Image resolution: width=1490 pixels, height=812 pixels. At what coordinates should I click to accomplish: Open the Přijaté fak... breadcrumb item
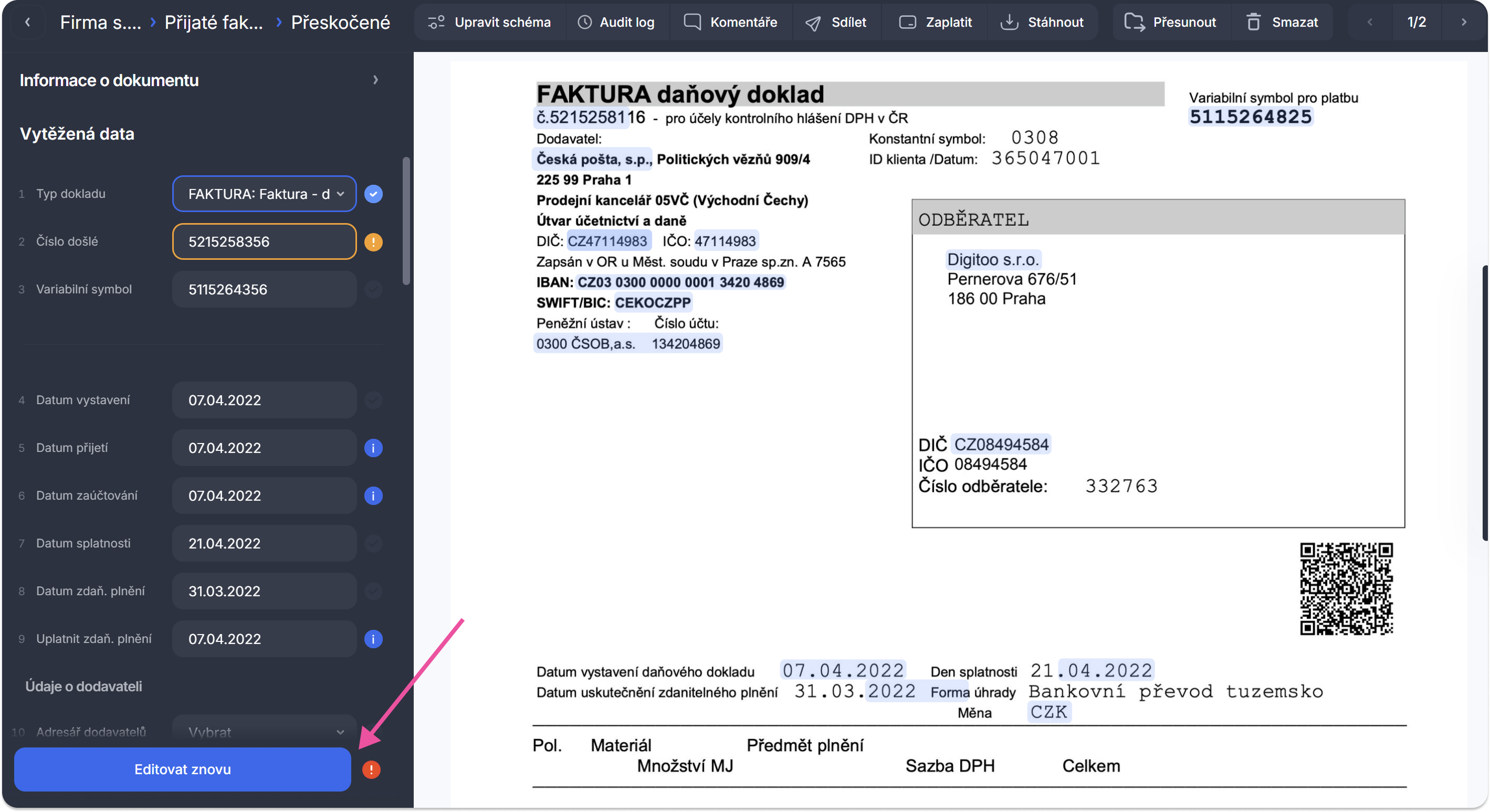coord(214,23)
